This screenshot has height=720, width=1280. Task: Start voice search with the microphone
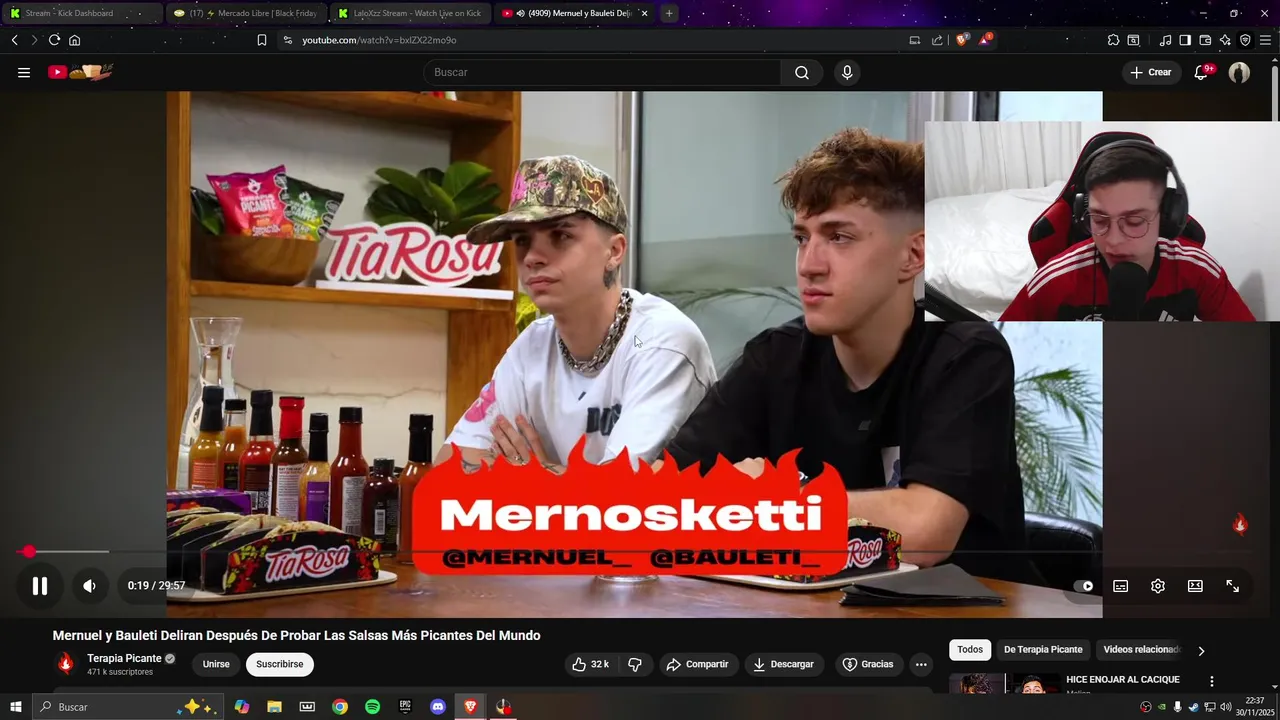point(847,72)
